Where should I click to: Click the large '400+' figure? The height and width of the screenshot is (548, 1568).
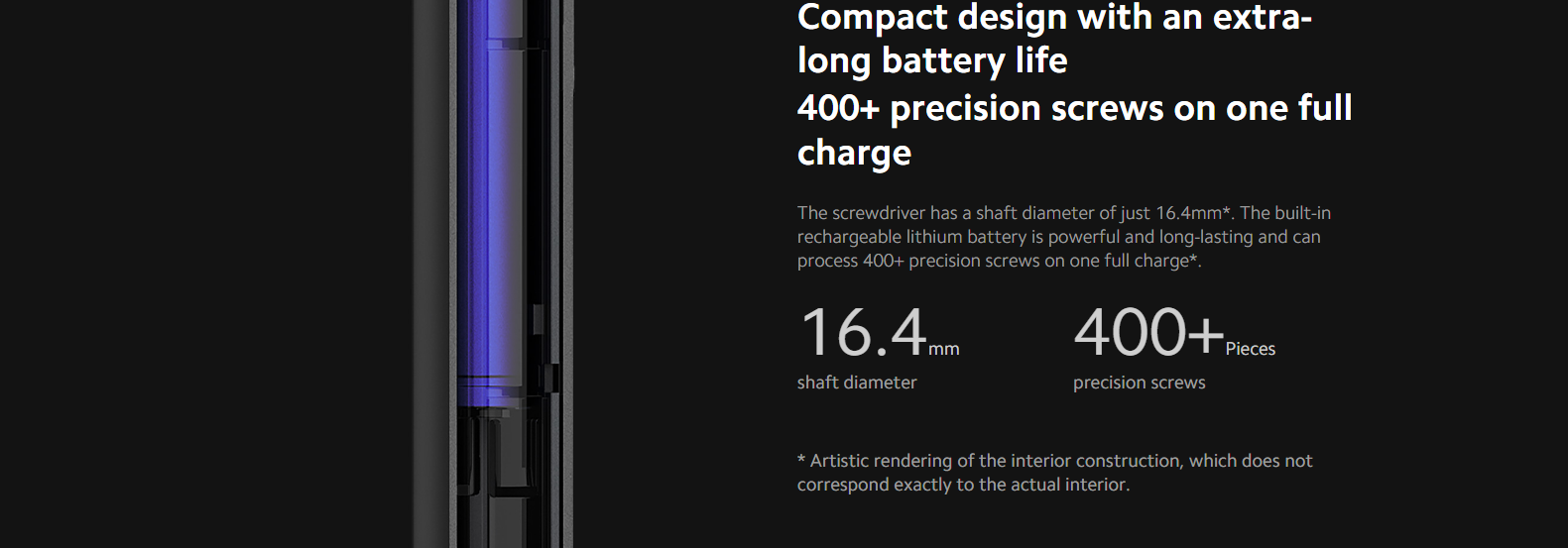pos(1148,332)
